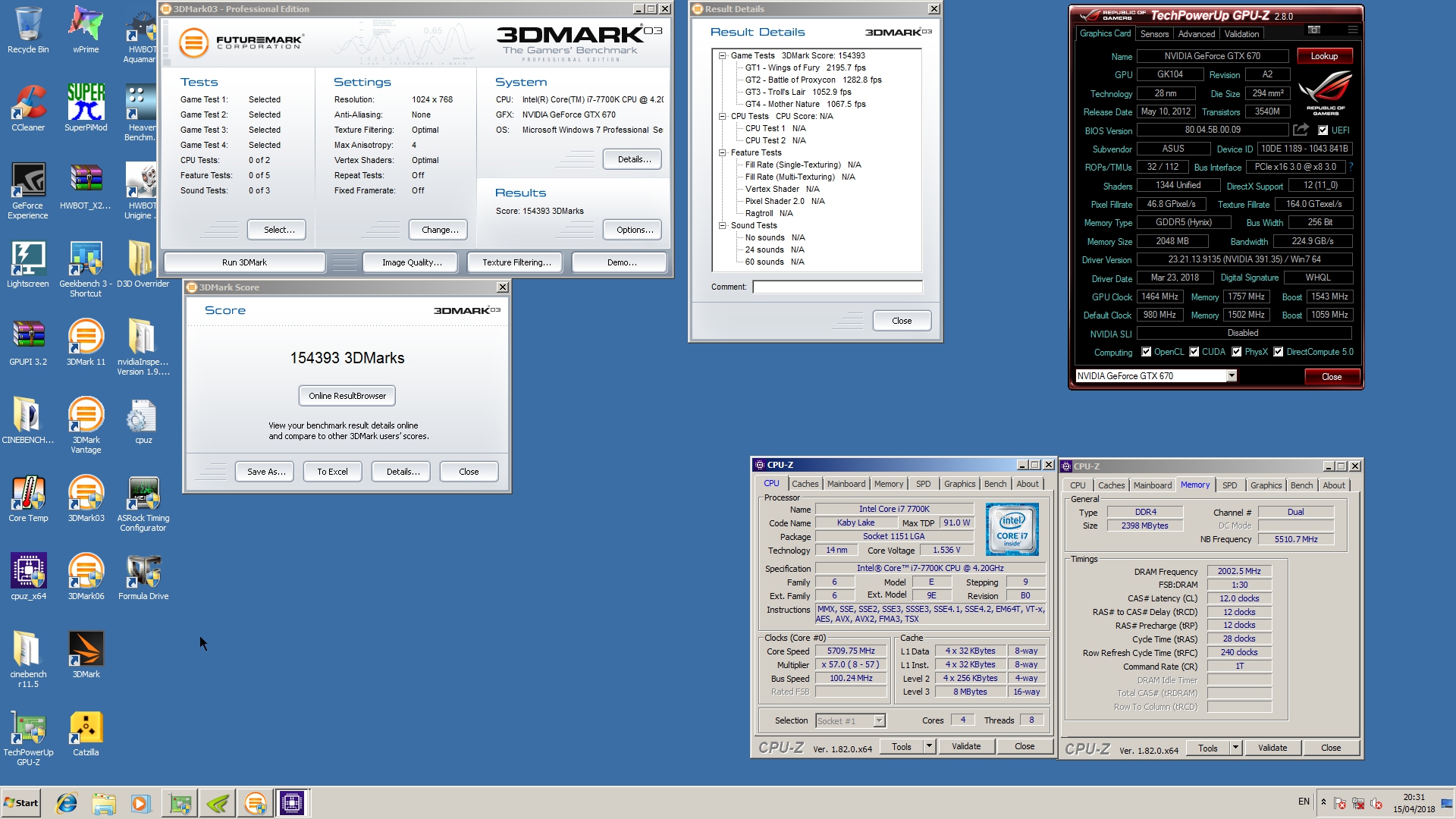This screenshot has width=1456, height=819.
Task: Open Tools dropdown arrow in CPU-Z Memory window
Action: (x=1235, y=748)
